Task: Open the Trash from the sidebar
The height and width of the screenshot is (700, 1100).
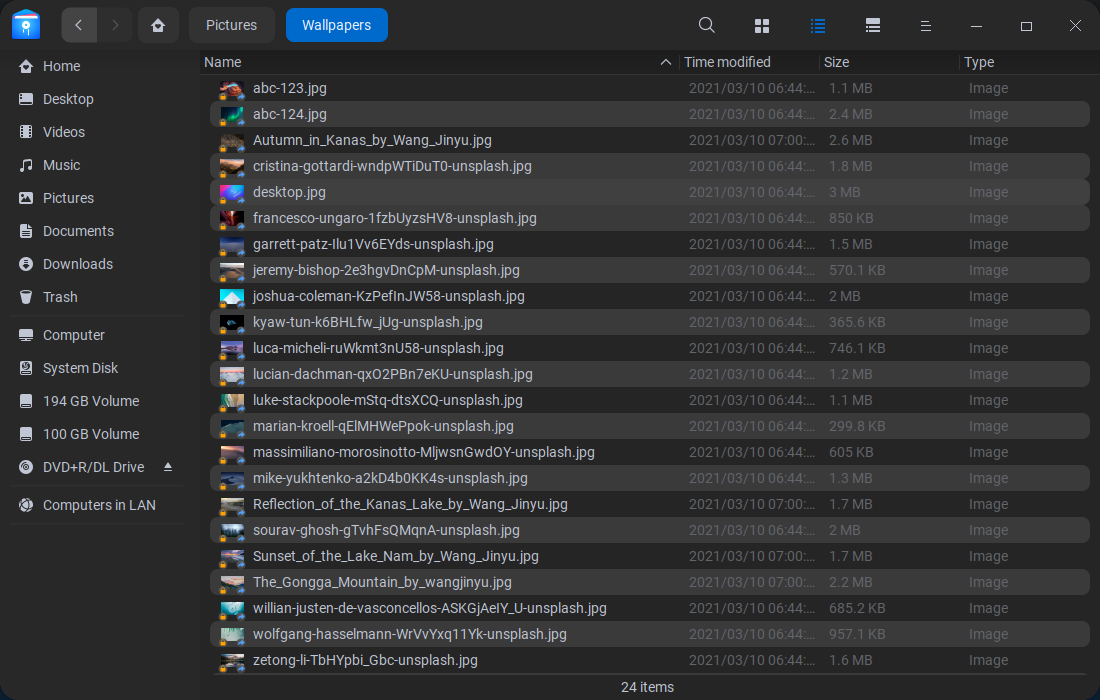Action: coord(59,297)
